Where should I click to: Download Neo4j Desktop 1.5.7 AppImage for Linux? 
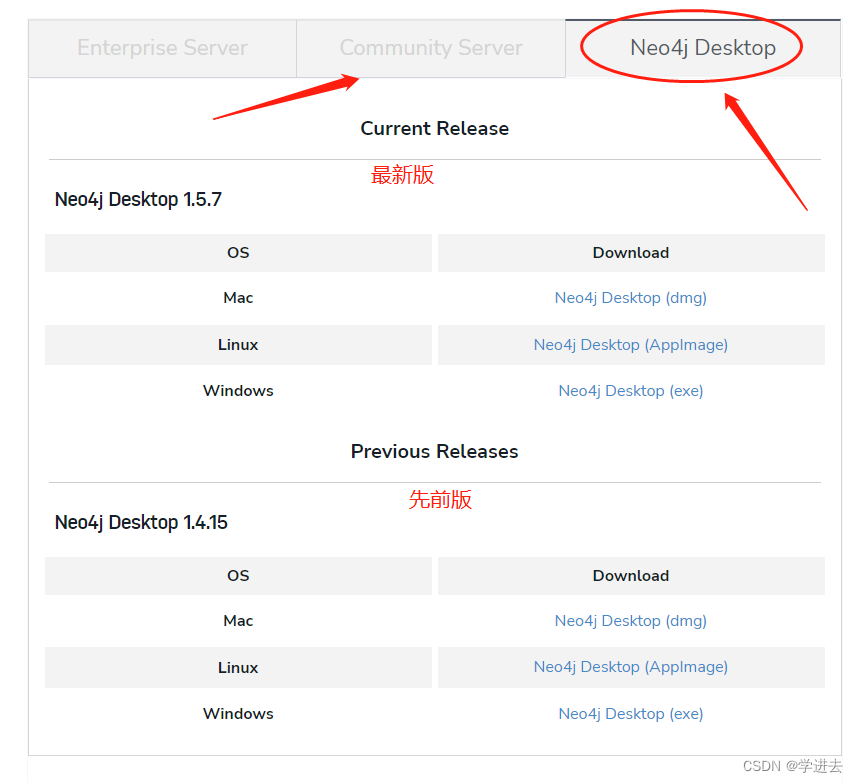(x=630, y=345)
